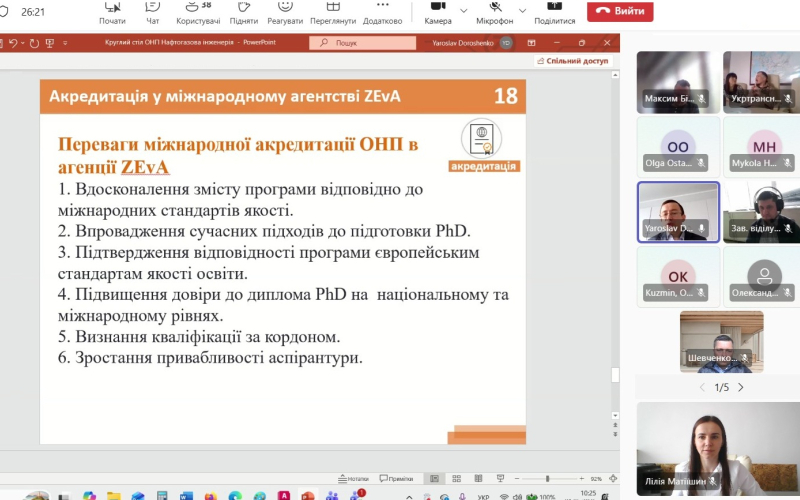Toggle the Нотатки notes pane

(x=354, y=479)
